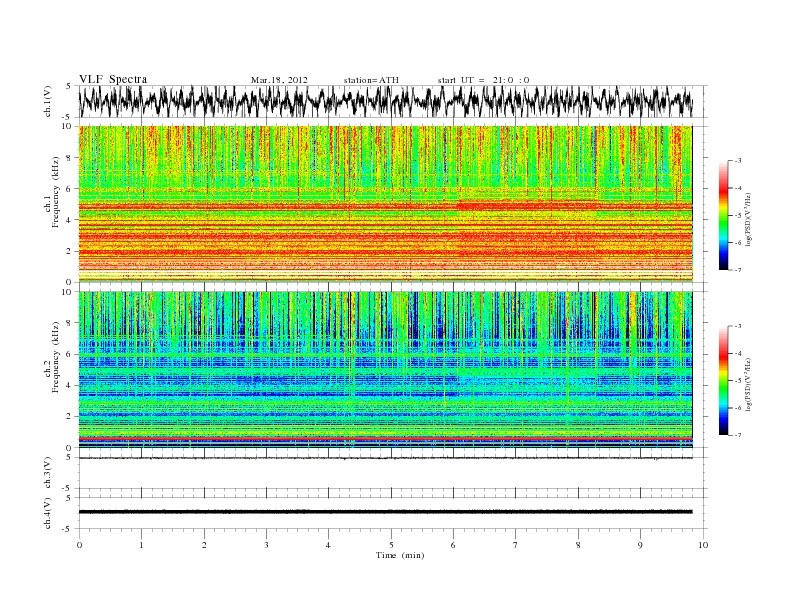792x612 pixels.
Task: Click inside the ch.1 spectrogram panel
Action: coord(385,203)
